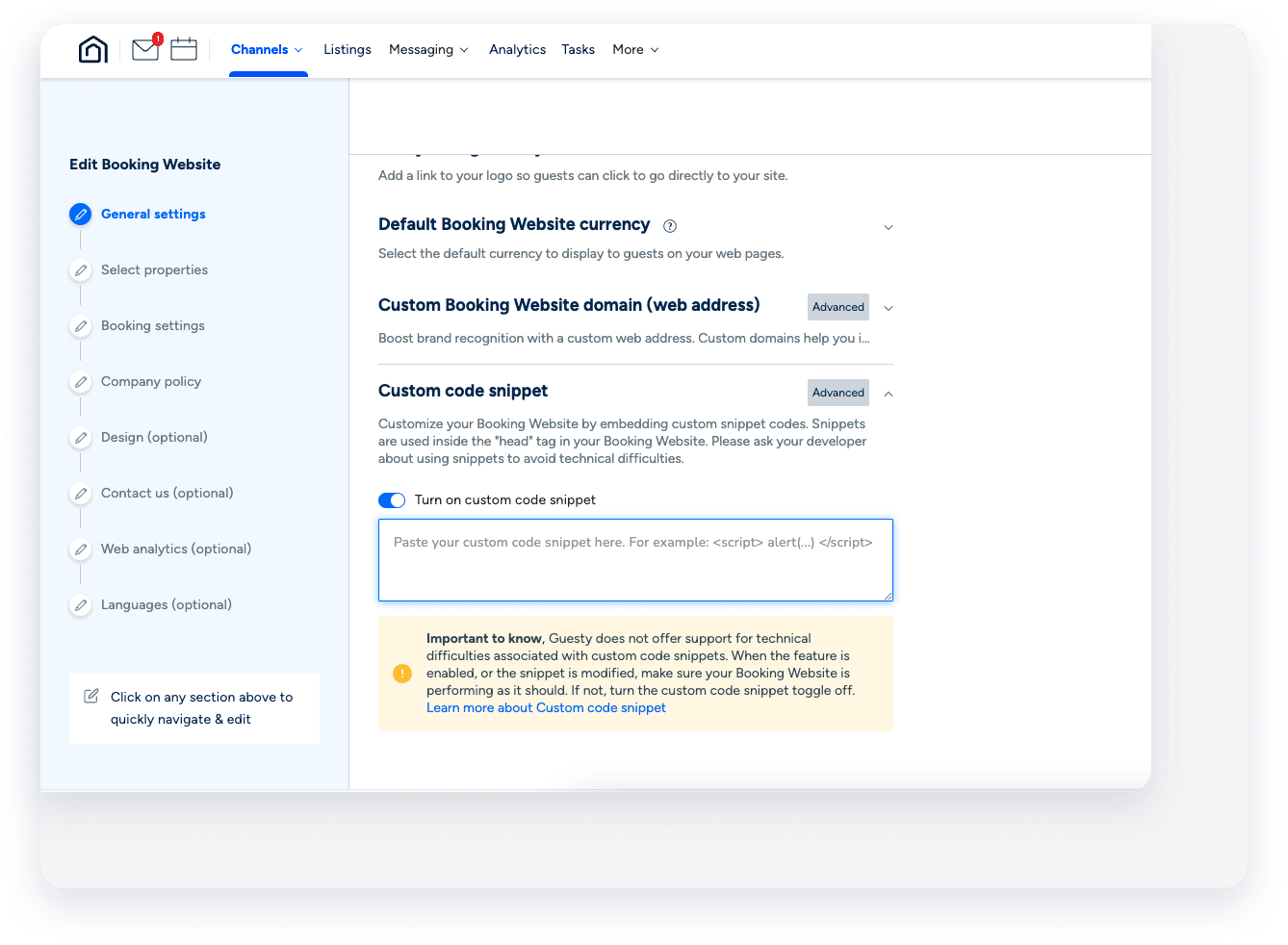This screenshot has width=1288, height=945.
Task: Click the Advanced badge on Custom domain
Action: coord(838,307)
